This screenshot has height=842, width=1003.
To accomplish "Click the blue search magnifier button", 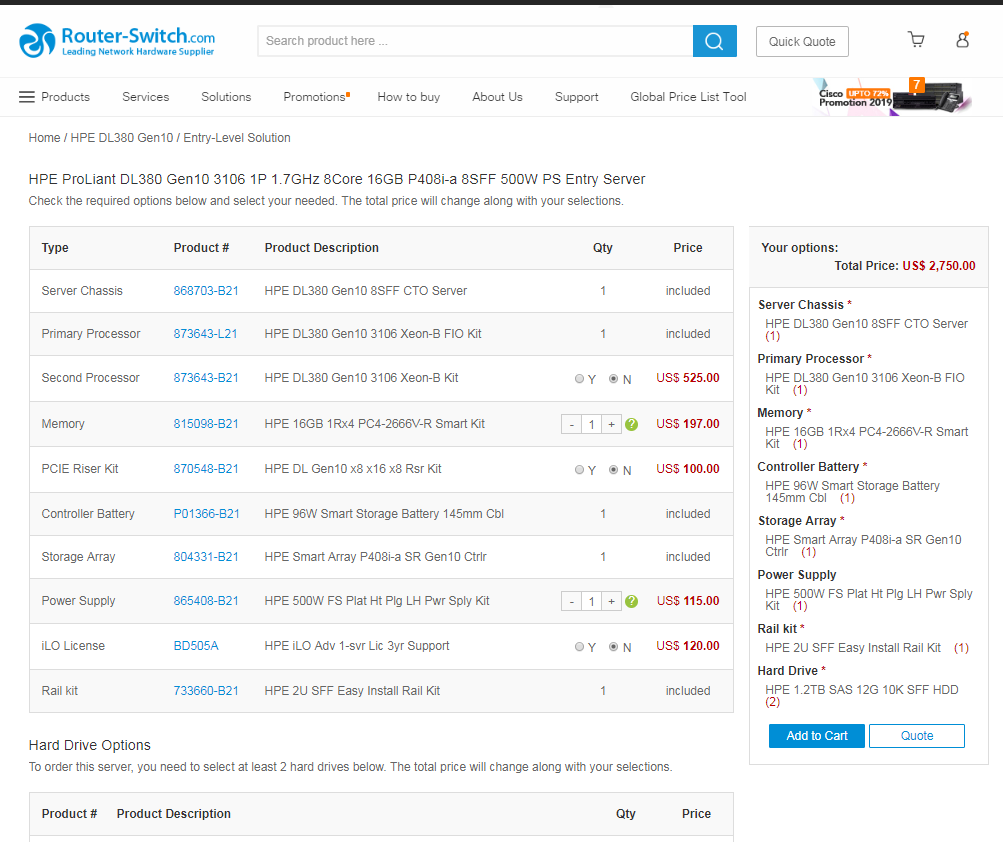I will pyautogui.click(x=715, y=41).
